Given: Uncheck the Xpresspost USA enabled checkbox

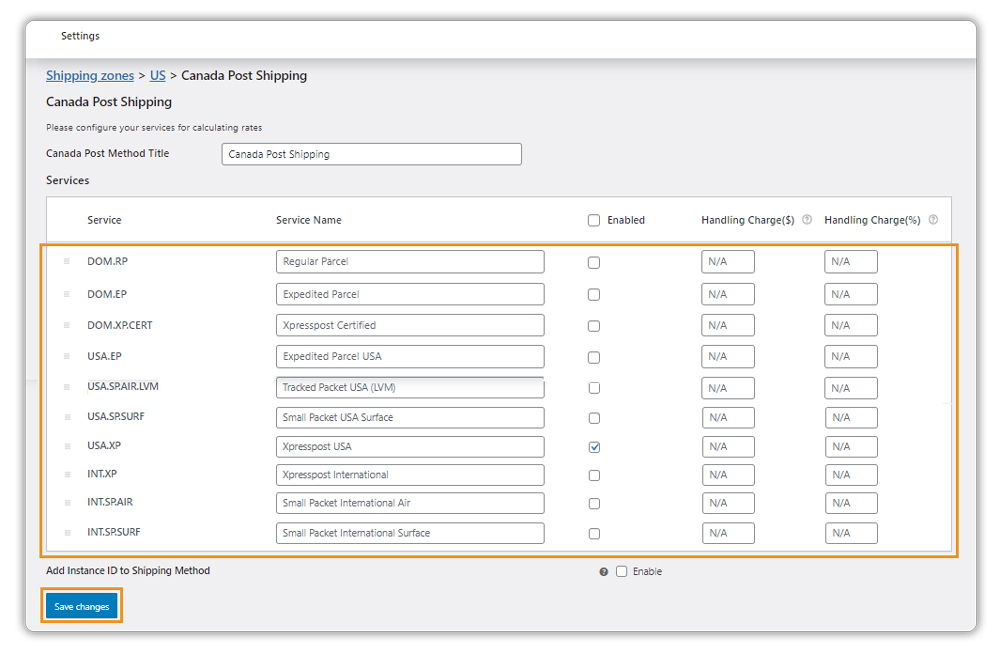Looking at the screenshot, I should click(x=594, y=447).
